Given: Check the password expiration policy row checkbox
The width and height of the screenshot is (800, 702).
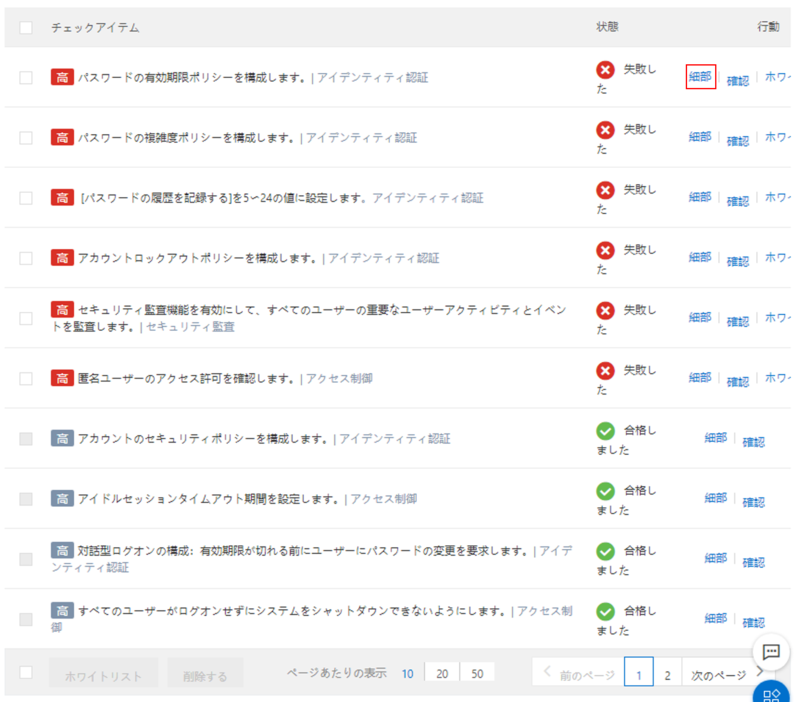Looking at the screenshot, I should (26, 78).
